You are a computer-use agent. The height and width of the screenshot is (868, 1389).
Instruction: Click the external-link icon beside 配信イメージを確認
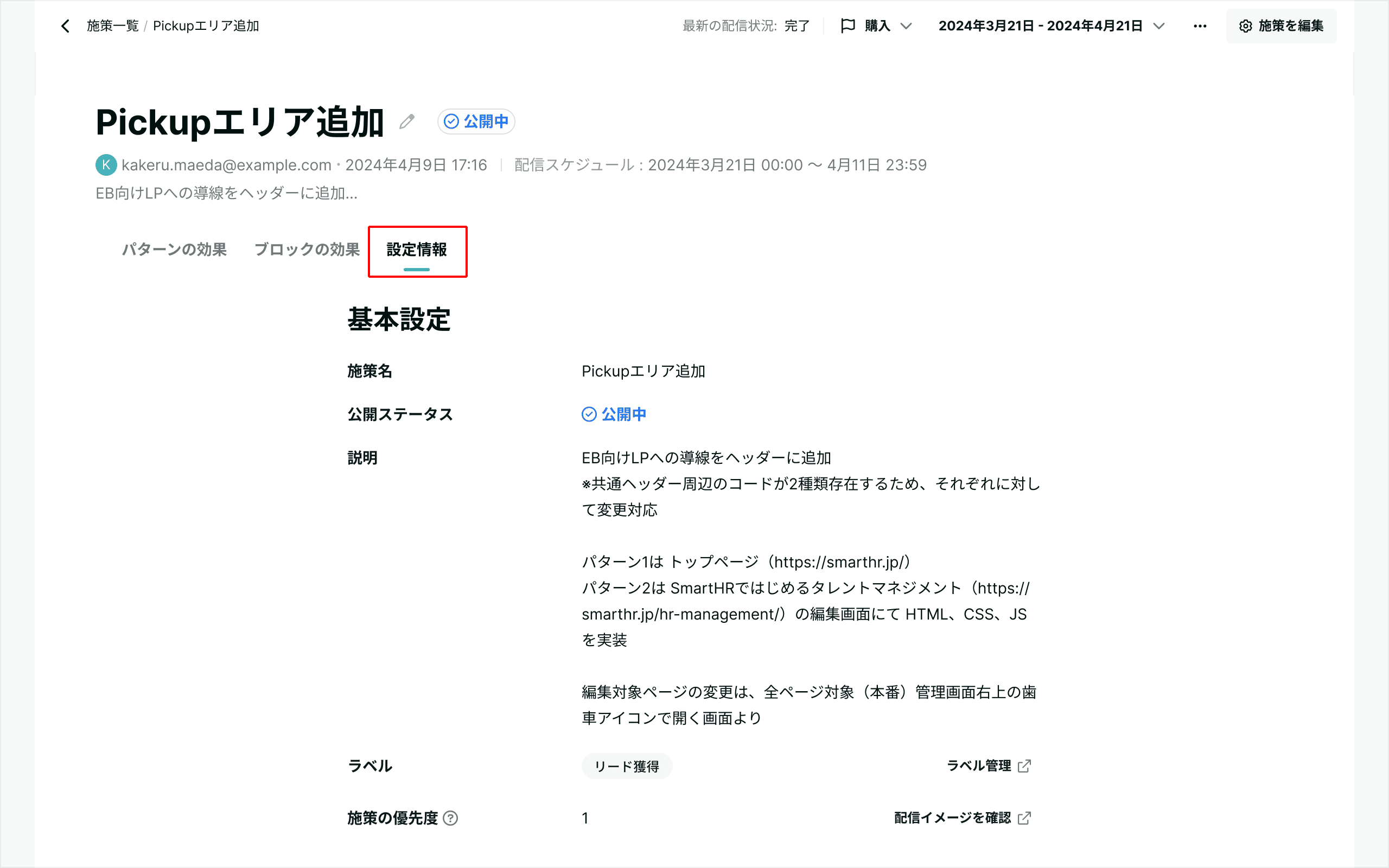pyautogui.click(x=1024, y=818)
